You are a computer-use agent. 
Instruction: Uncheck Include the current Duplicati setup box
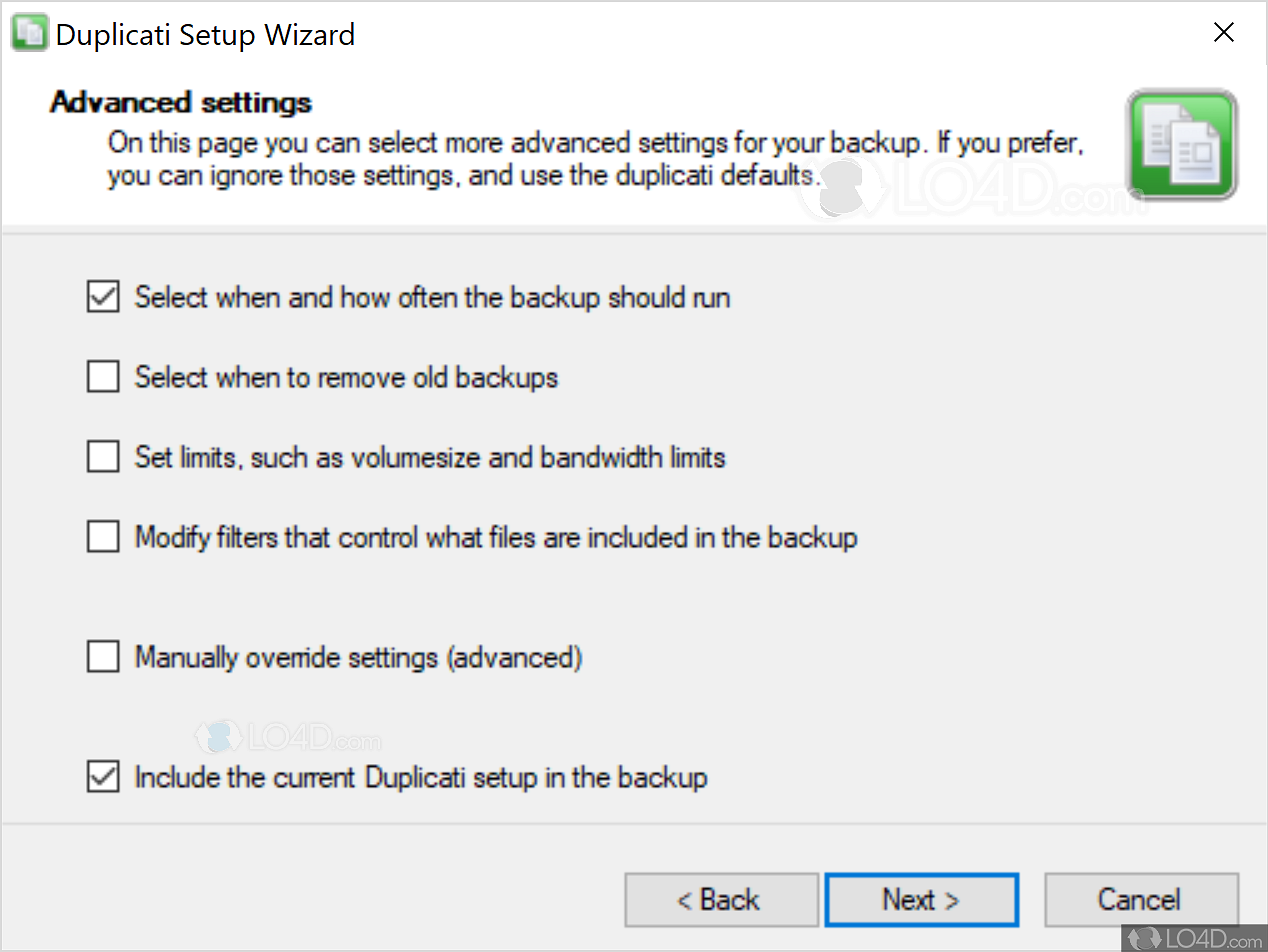[x=103, y=777]
